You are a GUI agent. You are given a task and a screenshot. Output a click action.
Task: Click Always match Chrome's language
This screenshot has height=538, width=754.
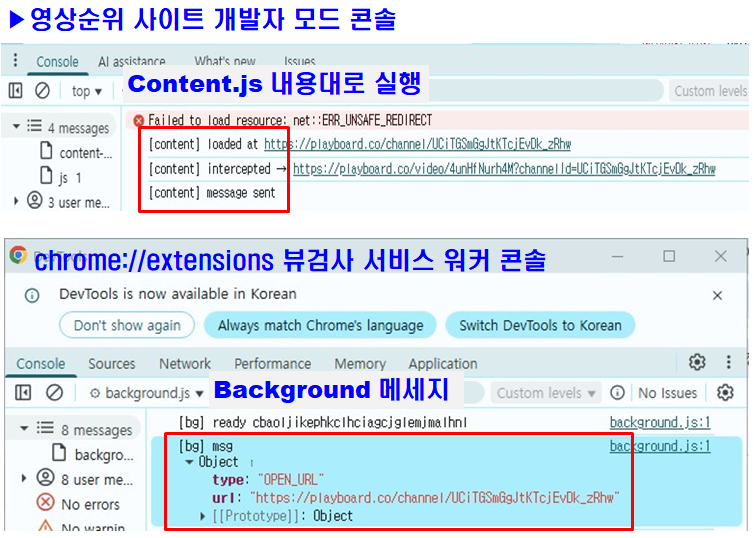[320, 325]
